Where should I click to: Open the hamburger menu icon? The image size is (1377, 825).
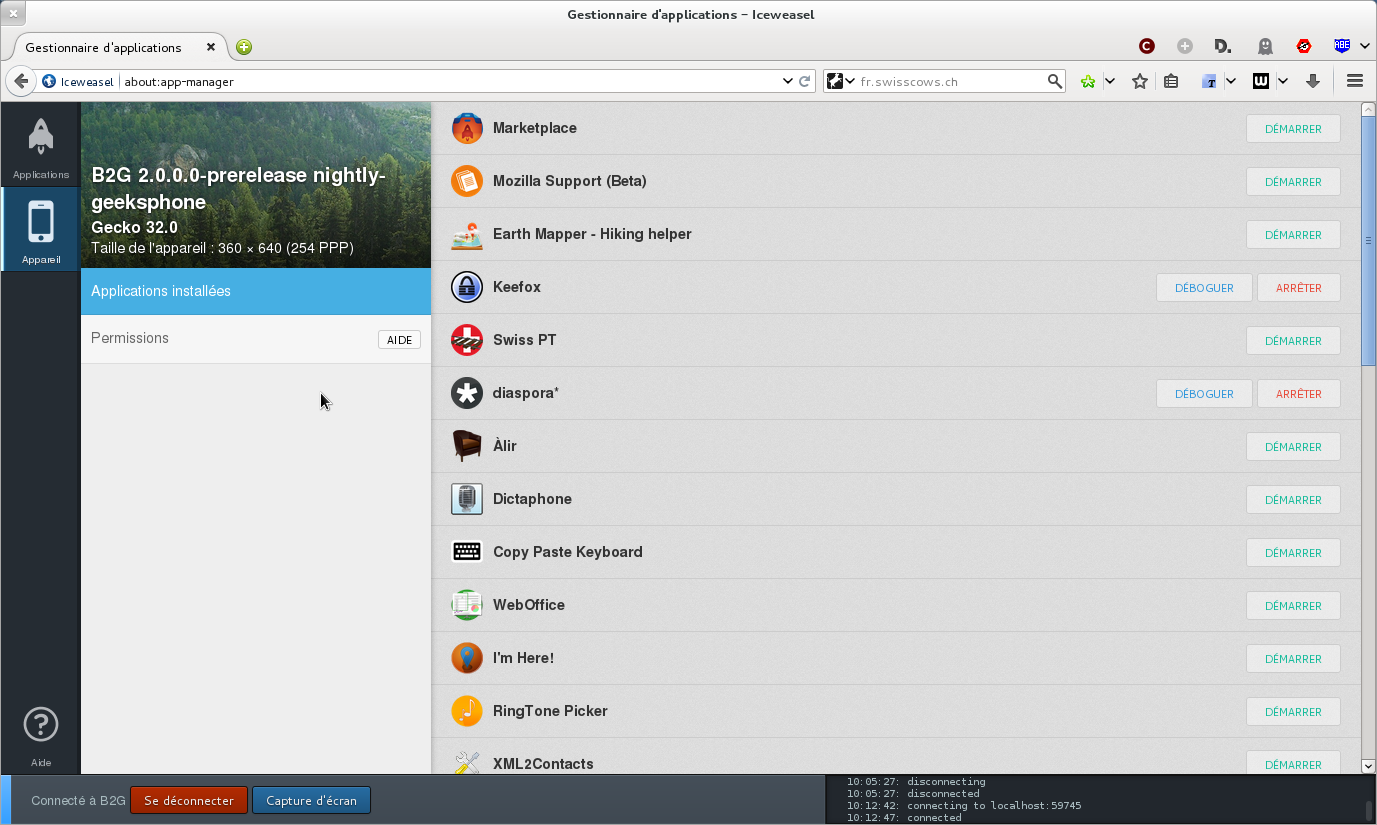pos(1355,81)
